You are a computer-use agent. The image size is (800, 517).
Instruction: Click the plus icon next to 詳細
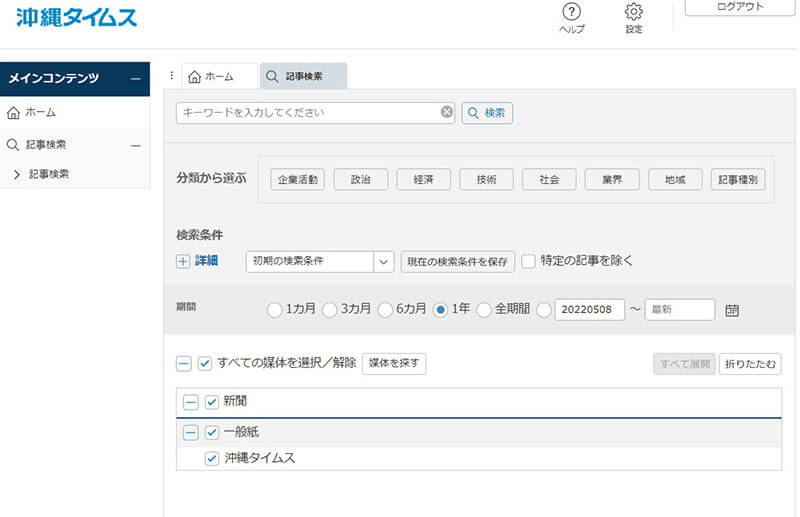(183, 261)
